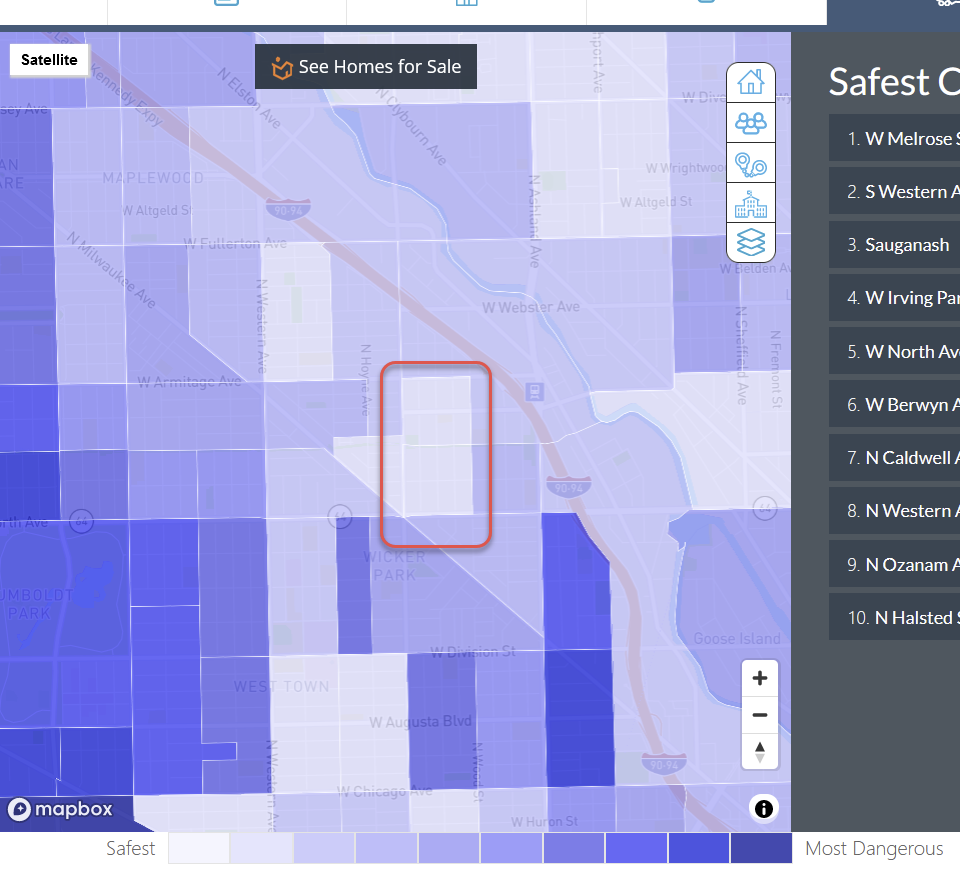Toggle Satellite map view
The image size is (960, 883).
tap(49, 60)
